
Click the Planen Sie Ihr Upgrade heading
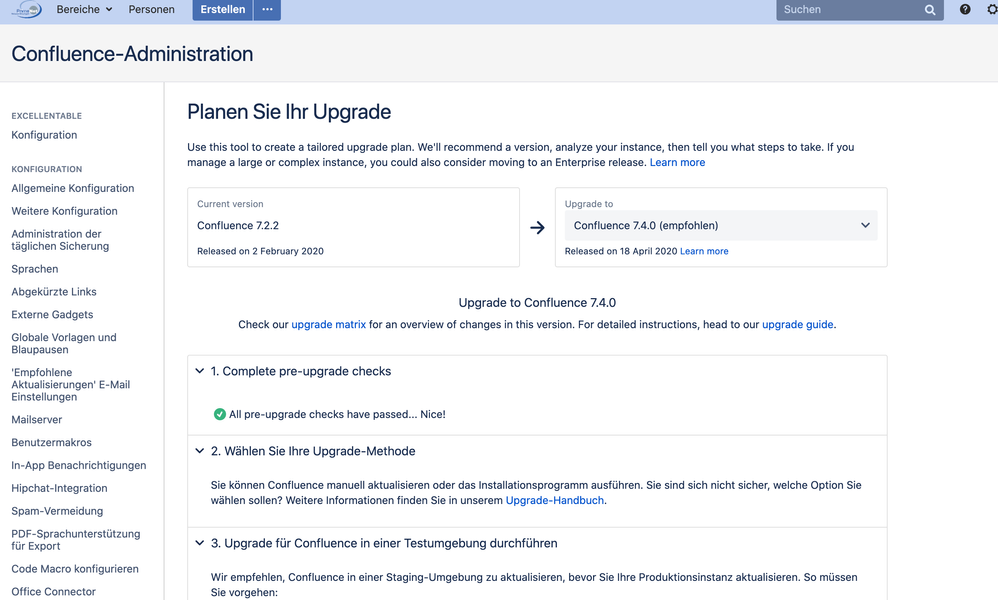click(x=289, y=112)
